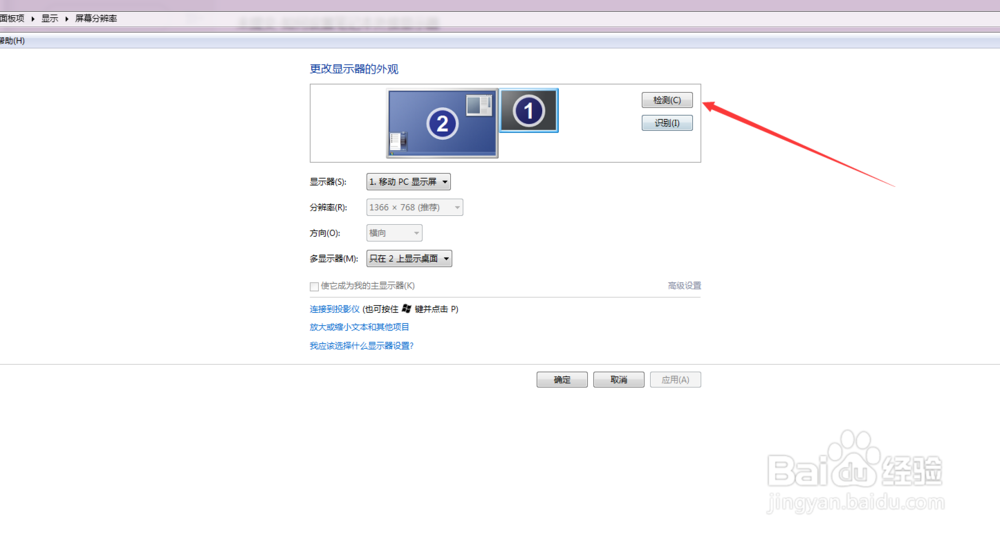Click the 应用(A) apply button

pyautogui.click(x=675, y=379)
